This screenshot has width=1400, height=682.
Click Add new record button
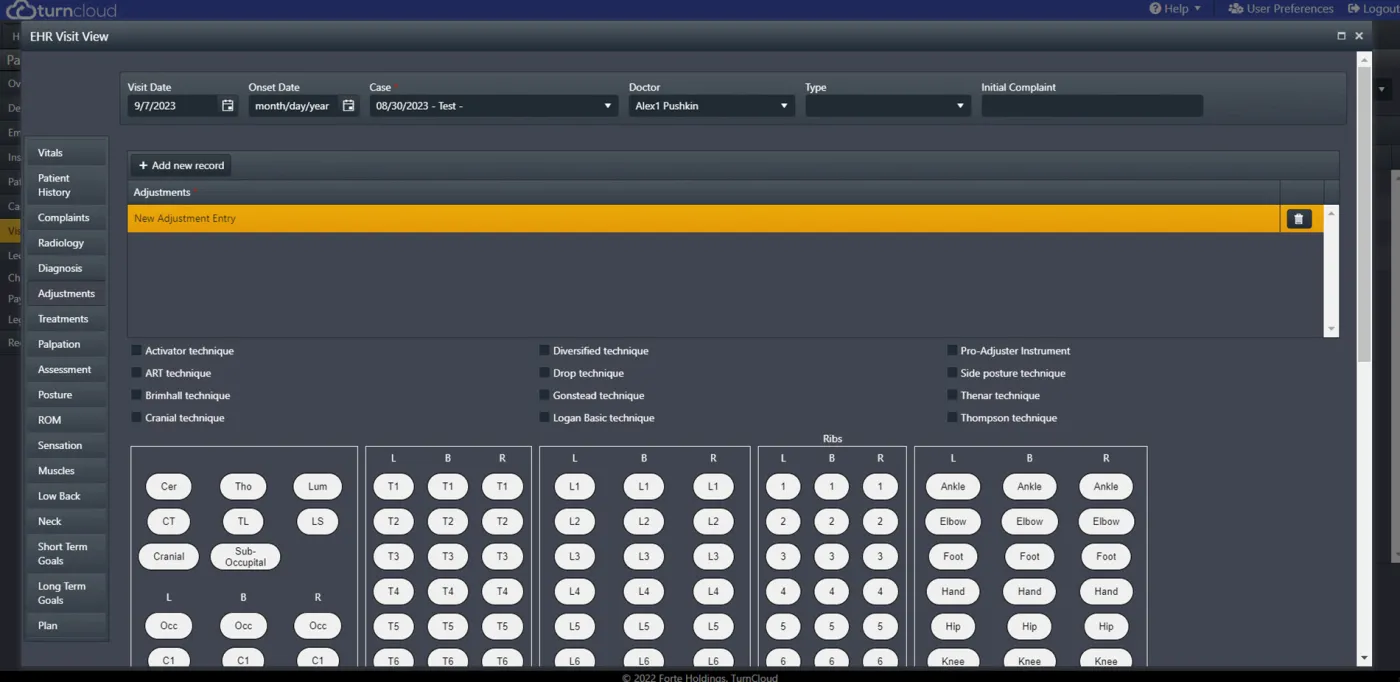[181, 165]
